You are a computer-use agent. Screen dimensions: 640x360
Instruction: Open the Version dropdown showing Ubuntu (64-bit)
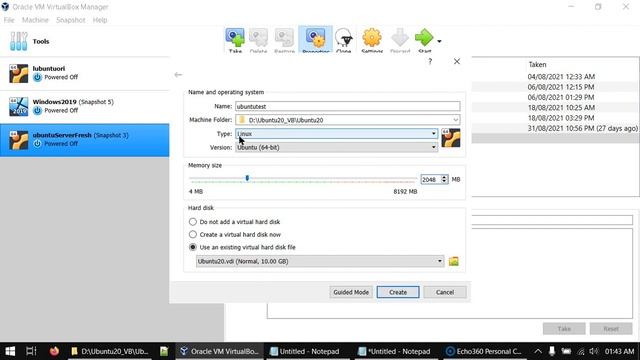337,147
